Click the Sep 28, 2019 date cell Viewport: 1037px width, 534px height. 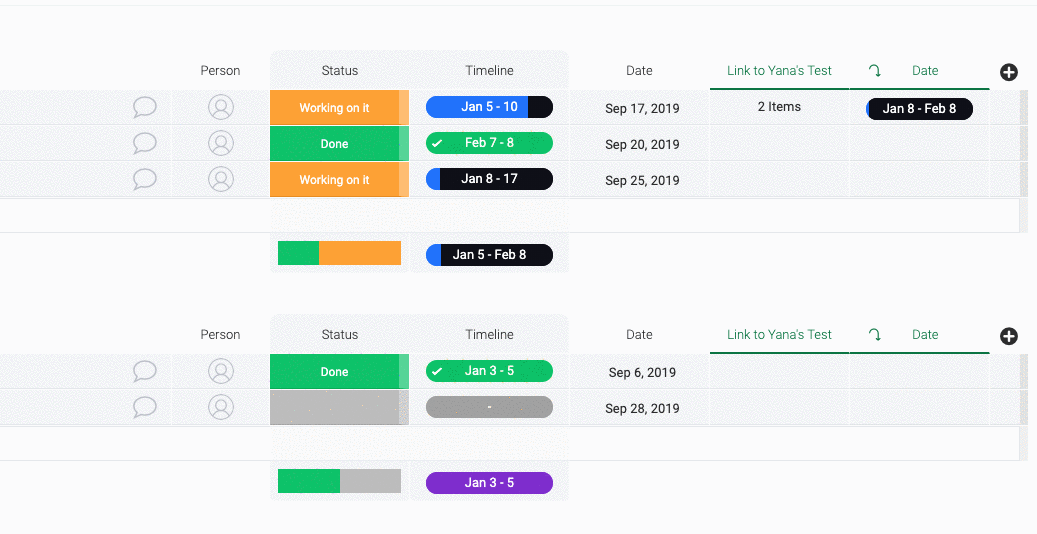[642, 408]
